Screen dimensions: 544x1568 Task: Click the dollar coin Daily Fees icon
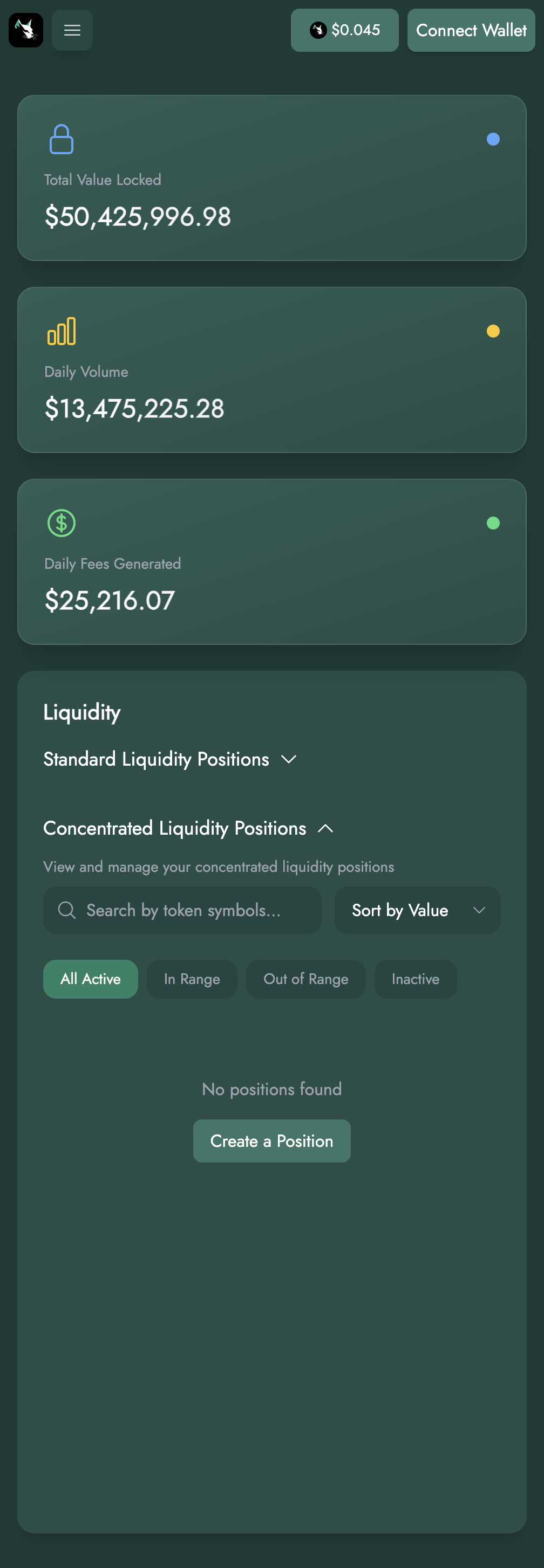[62, 523]
